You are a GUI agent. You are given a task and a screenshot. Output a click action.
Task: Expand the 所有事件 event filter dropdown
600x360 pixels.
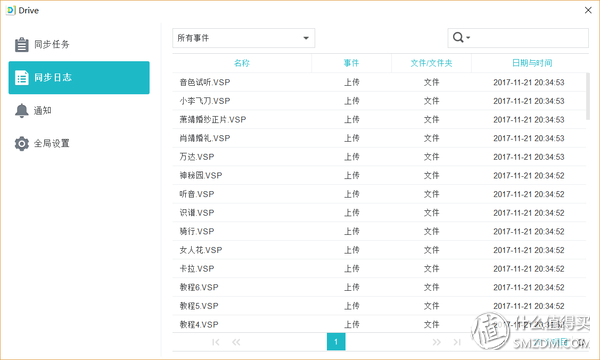[x=244, y=38]
